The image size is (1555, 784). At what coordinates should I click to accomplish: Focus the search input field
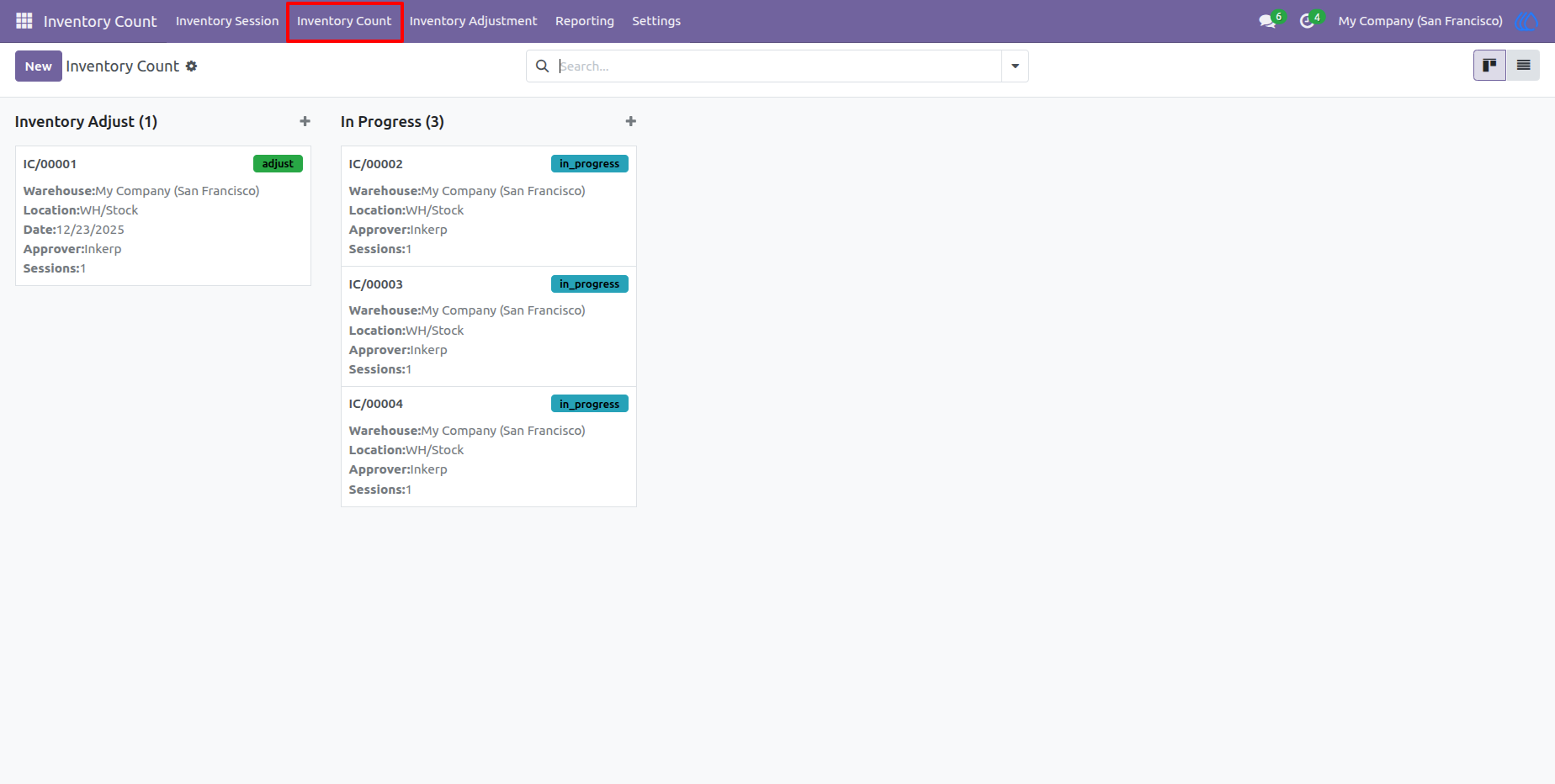tap(779, 66)
